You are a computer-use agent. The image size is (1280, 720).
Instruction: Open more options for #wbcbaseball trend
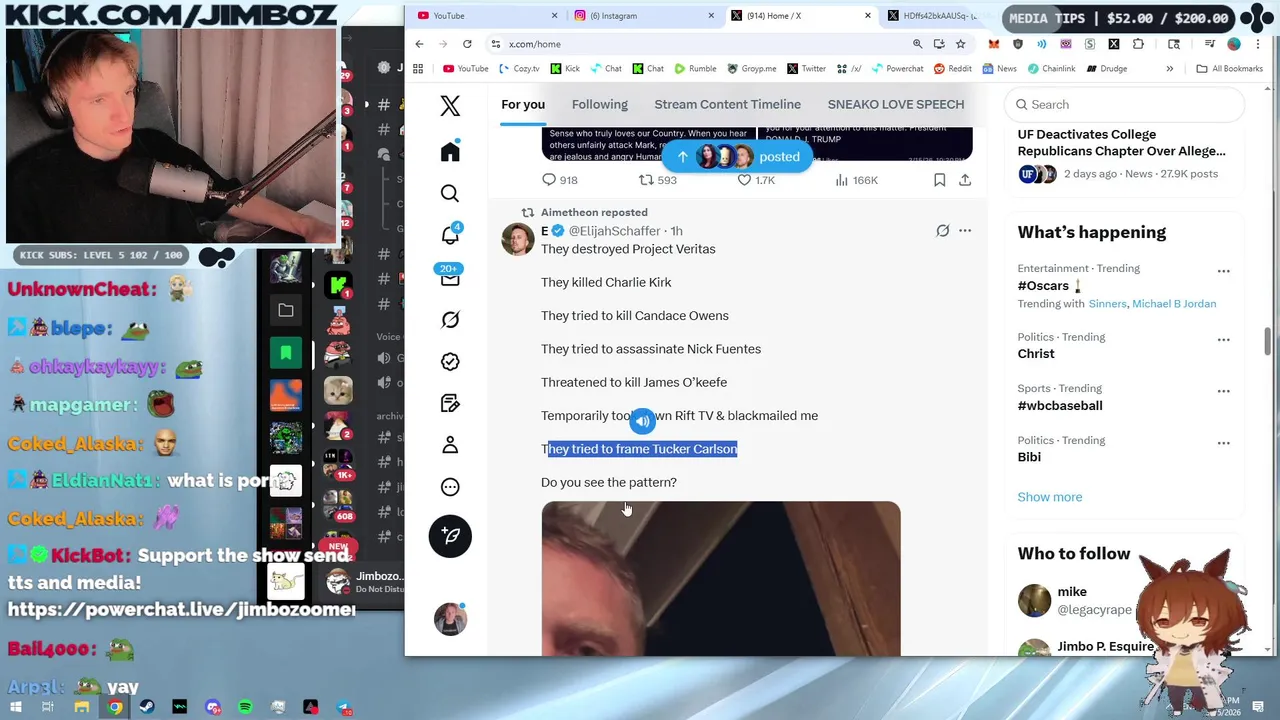pyautogui.click(x=1223, y=391)
